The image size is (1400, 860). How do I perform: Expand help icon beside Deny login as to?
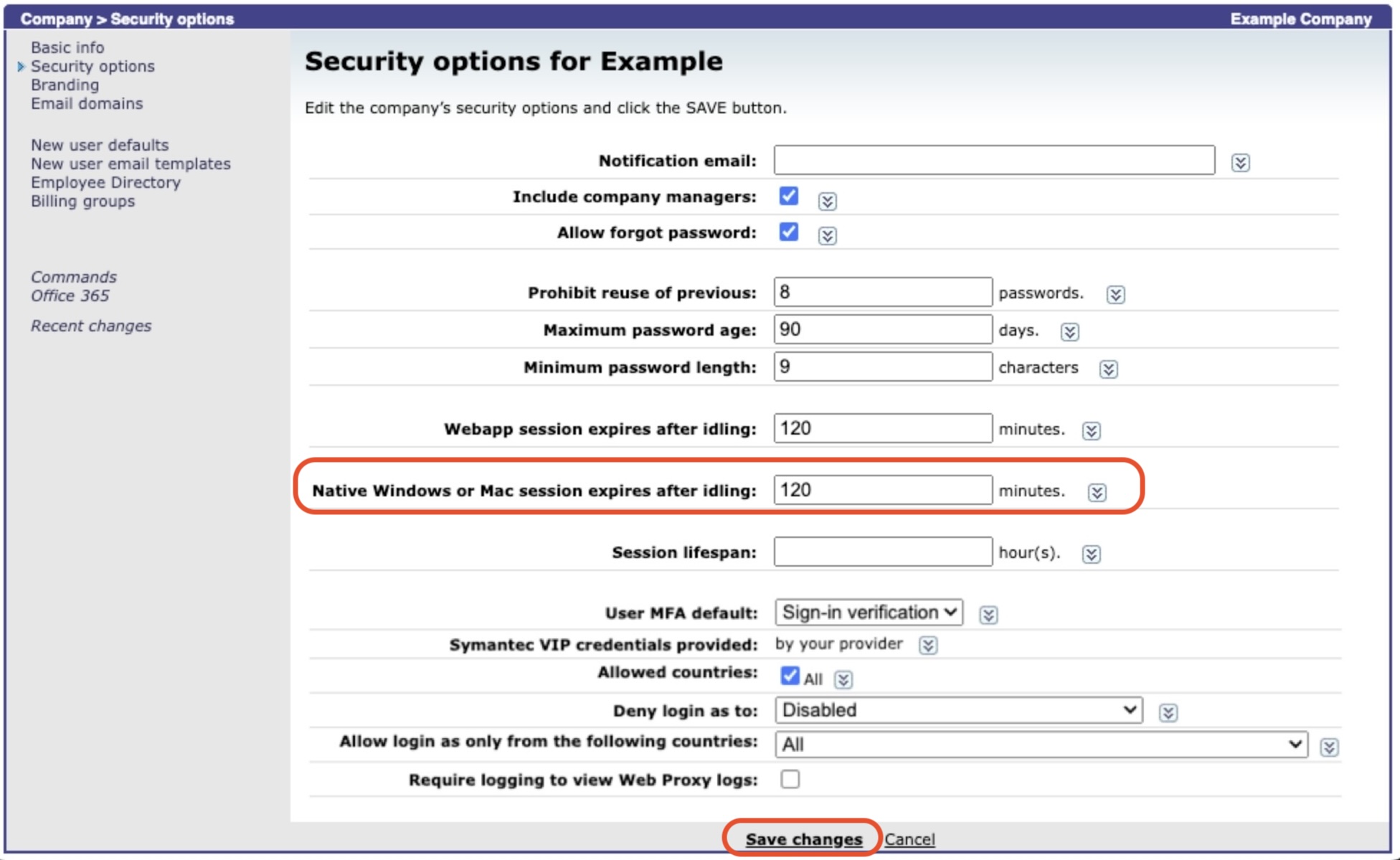tap(1168, 712)
